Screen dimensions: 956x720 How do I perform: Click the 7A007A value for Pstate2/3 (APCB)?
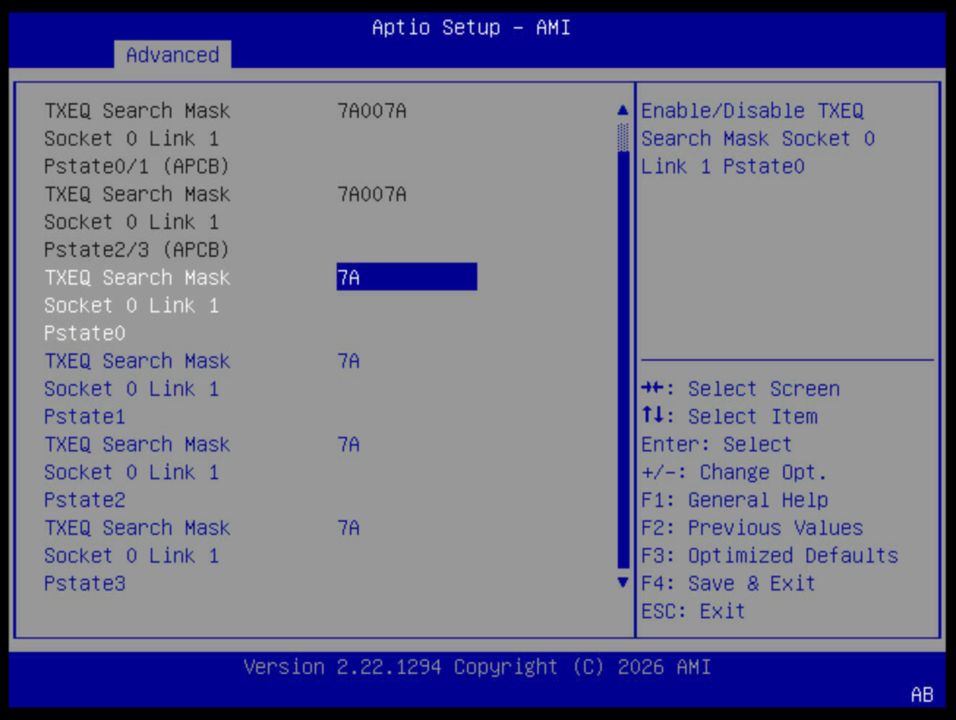(x=372, y=194)
